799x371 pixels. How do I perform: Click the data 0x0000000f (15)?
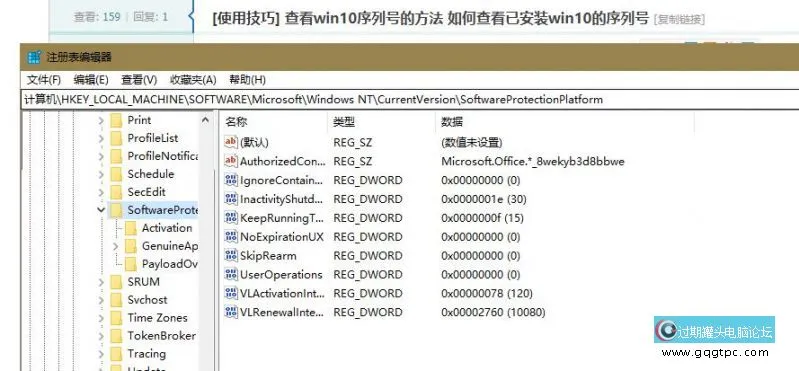tap(482, 218)
